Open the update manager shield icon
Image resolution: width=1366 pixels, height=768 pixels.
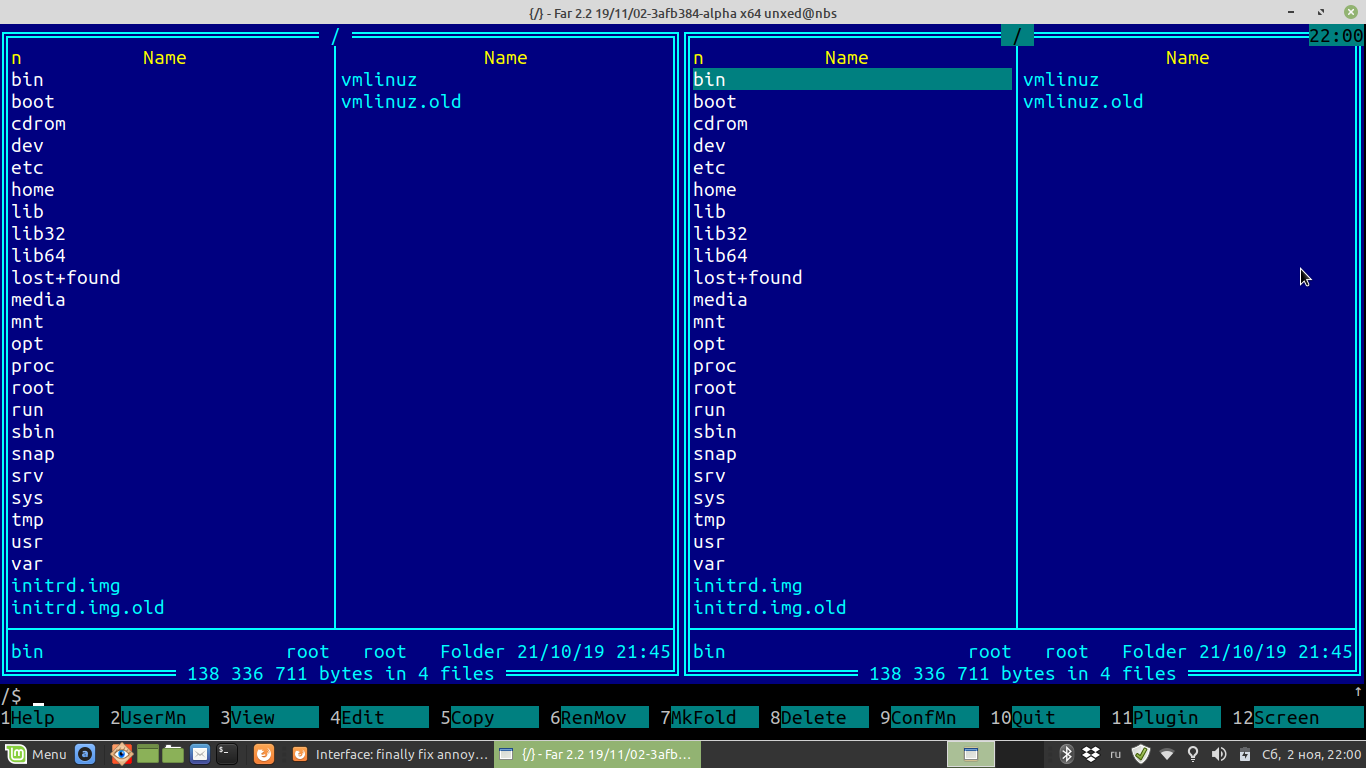pyautogui.click(x=1139, y=754)
